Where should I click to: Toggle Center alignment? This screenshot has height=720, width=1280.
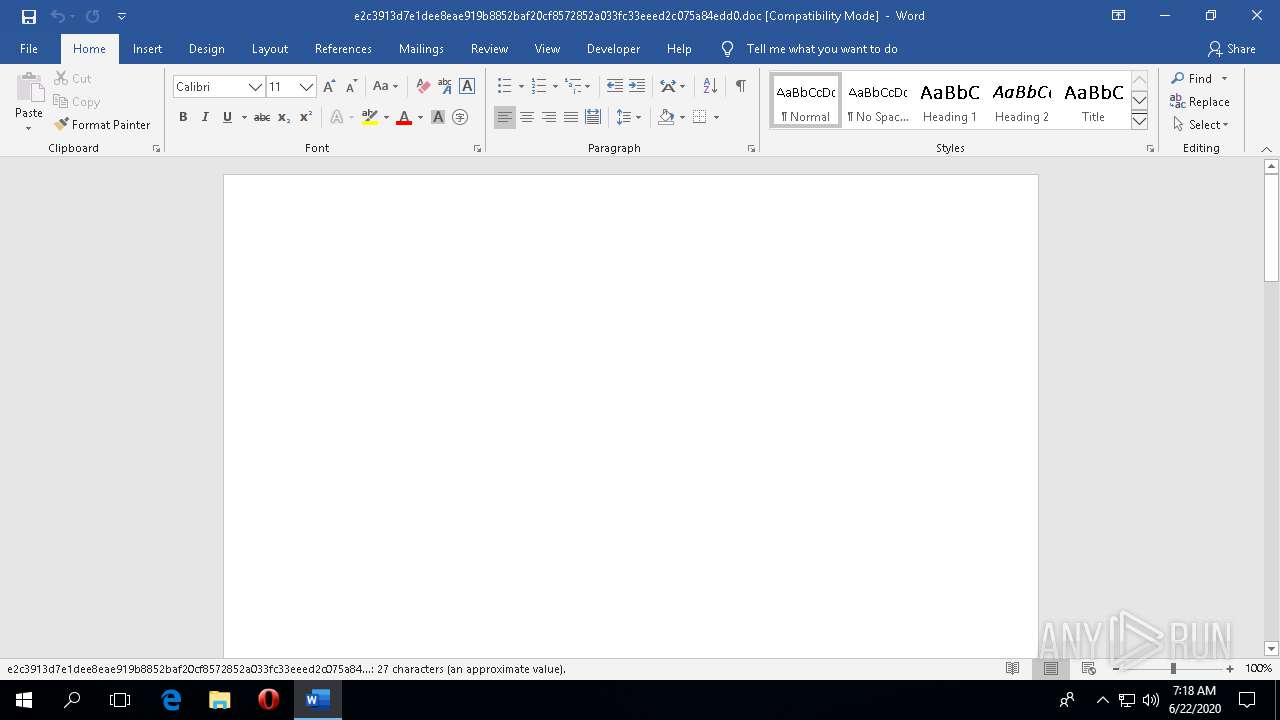click(x=527, y=117)
